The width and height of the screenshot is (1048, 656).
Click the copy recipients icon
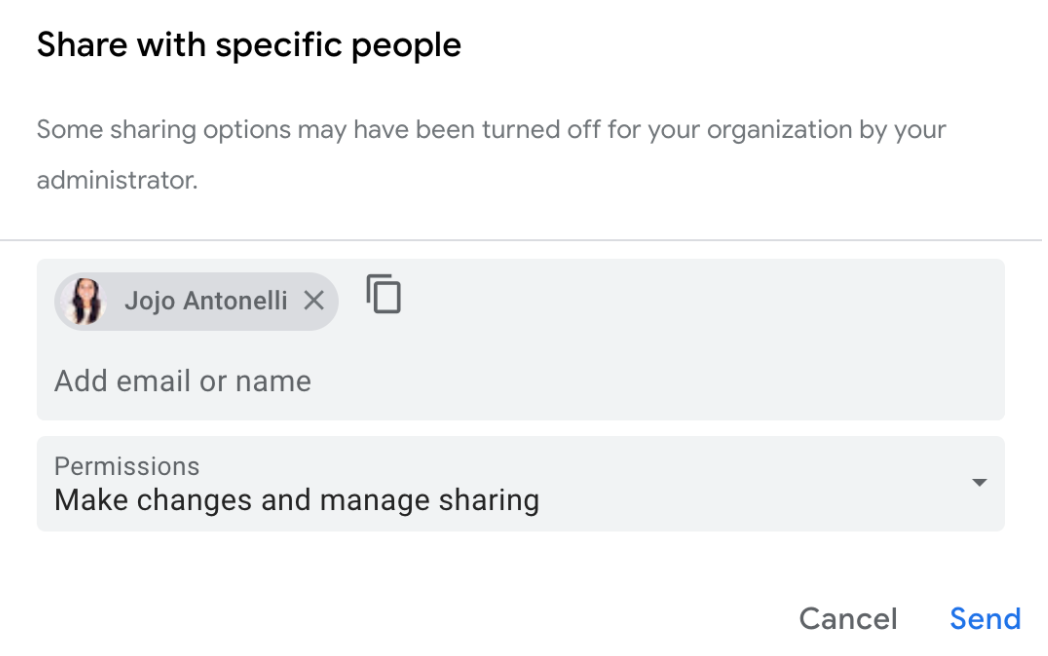coord(383,295)
